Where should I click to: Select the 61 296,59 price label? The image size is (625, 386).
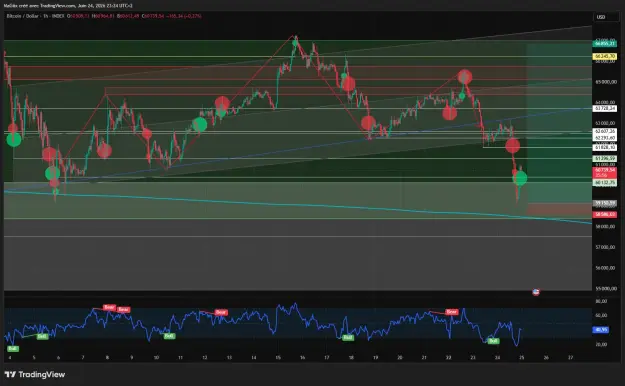pyautogui.click(x=605, y=159)
